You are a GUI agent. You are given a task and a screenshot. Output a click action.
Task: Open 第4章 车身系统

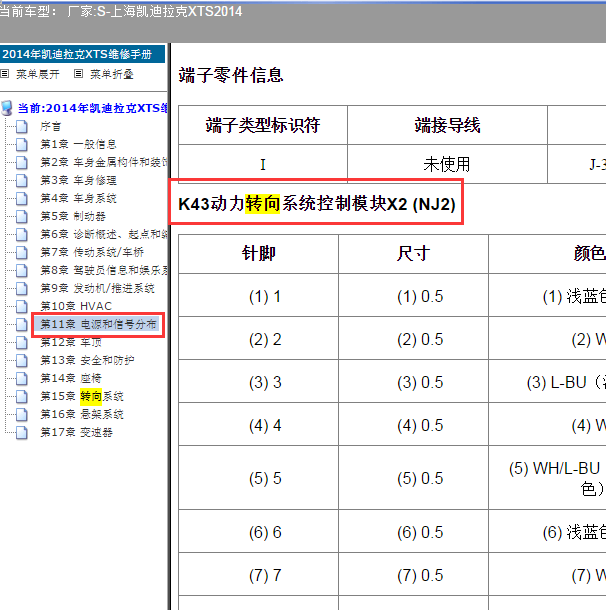78,198
